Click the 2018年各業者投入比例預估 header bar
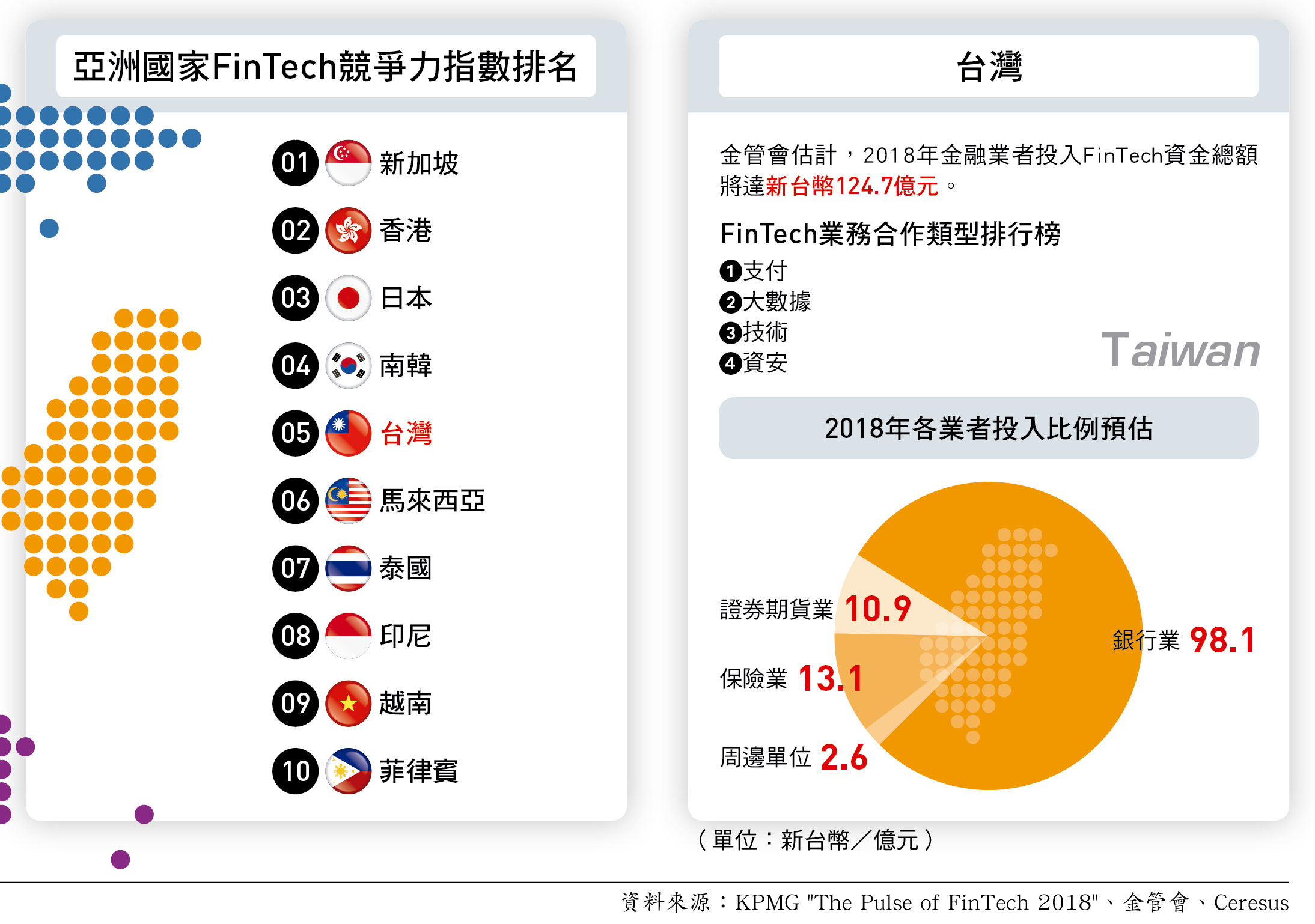 pyautogui.click(x=989, y=428)
